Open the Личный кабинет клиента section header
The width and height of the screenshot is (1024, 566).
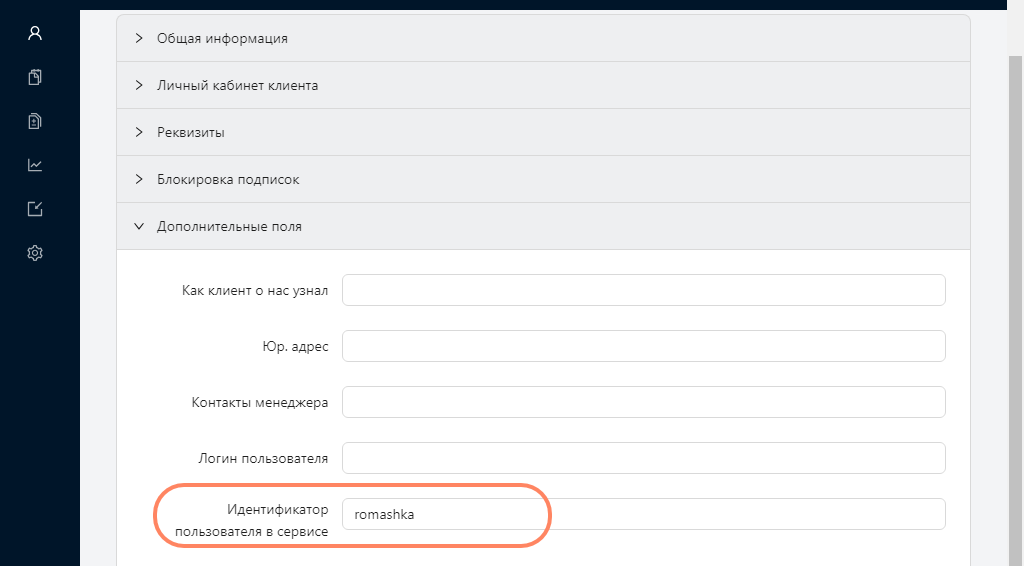(x=543, y=86)
